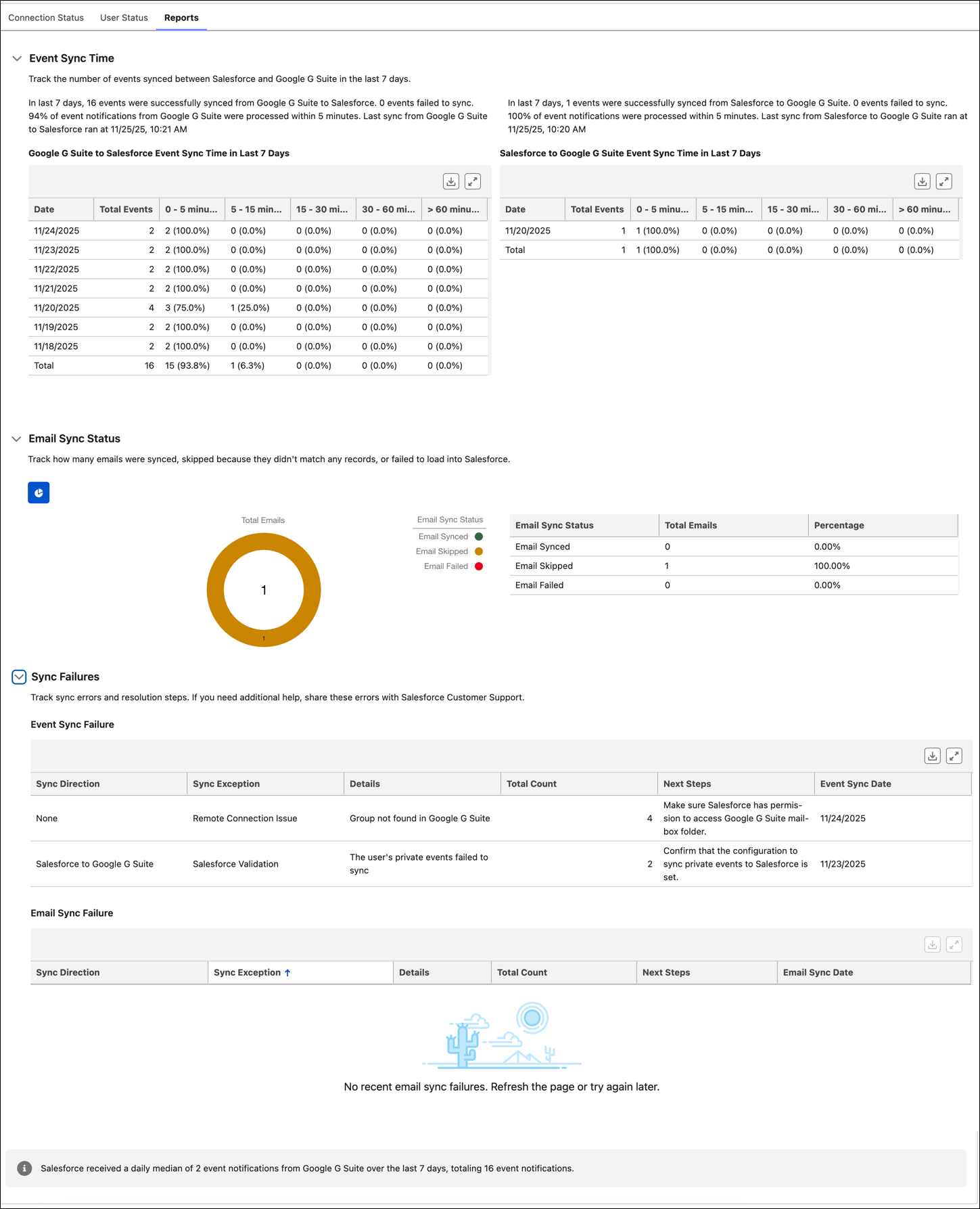Click the red Email Failed legend dot
Viewport: 980px width, 1209px height.
[479, 566]
